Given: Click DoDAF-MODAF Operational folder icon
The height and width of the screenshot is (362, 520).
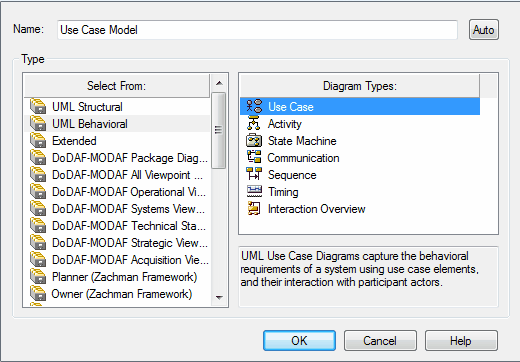Looking at the screenshot, I should pyautogui.click(x=38, y=191).
